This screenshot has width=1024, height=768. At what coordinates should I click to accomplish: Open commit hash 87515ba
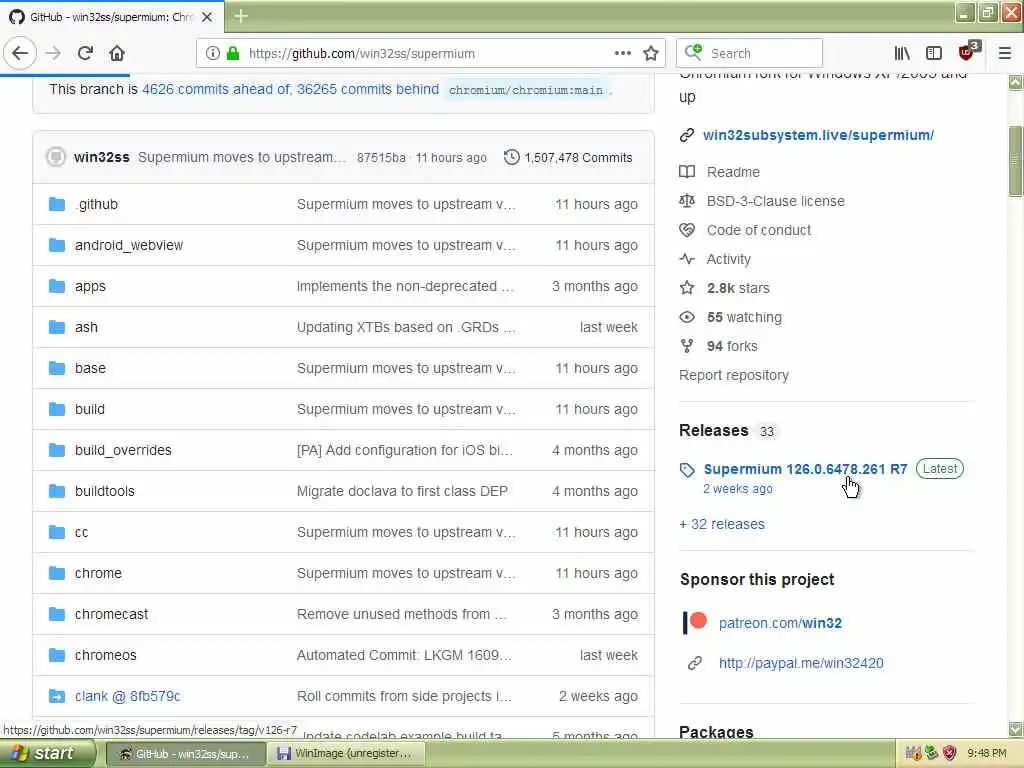click(x=381, y=157)
